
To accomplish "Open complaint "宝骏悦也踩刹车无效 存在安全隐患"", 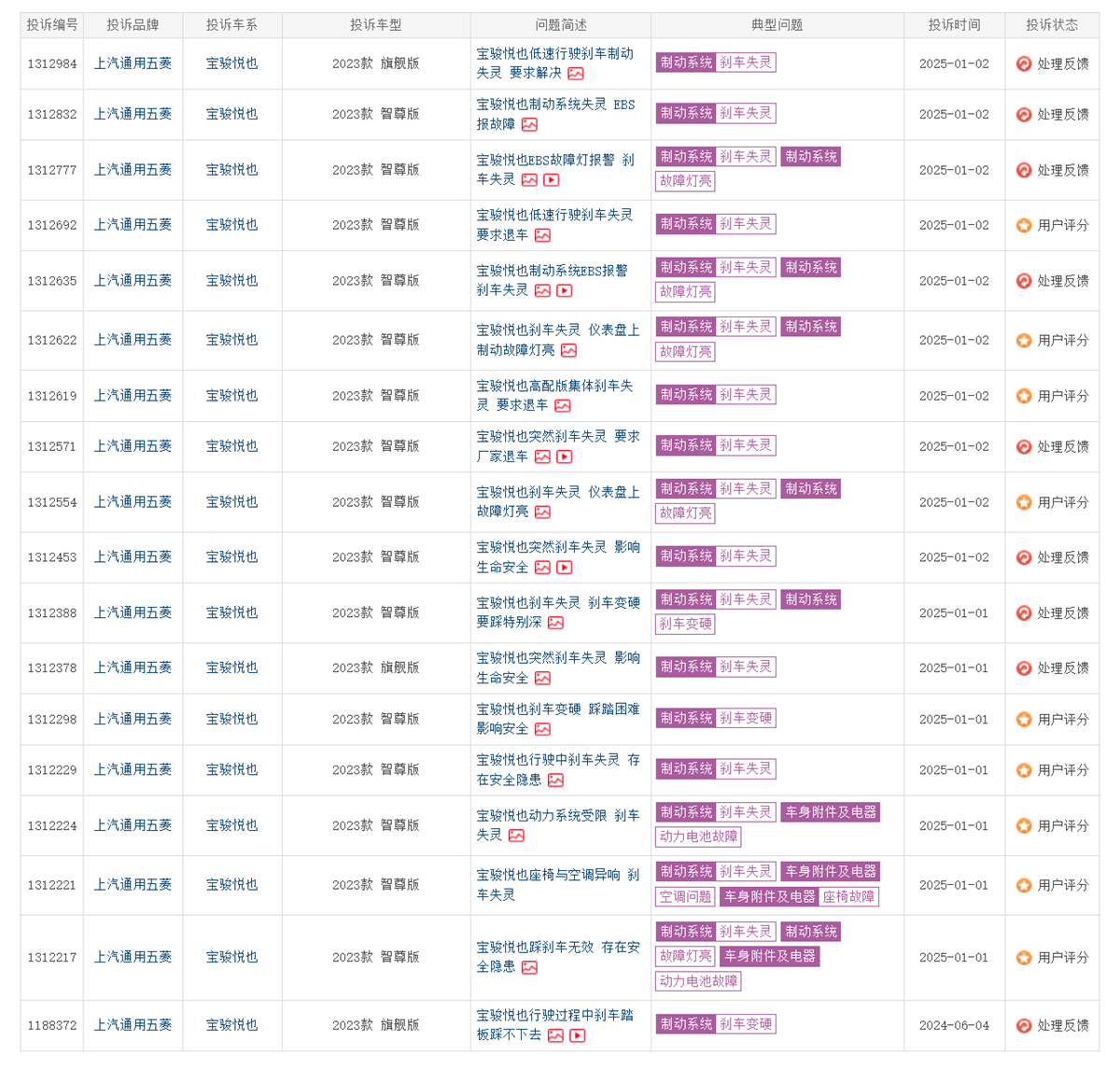I will pyautogui.click(x=558, y=958).
